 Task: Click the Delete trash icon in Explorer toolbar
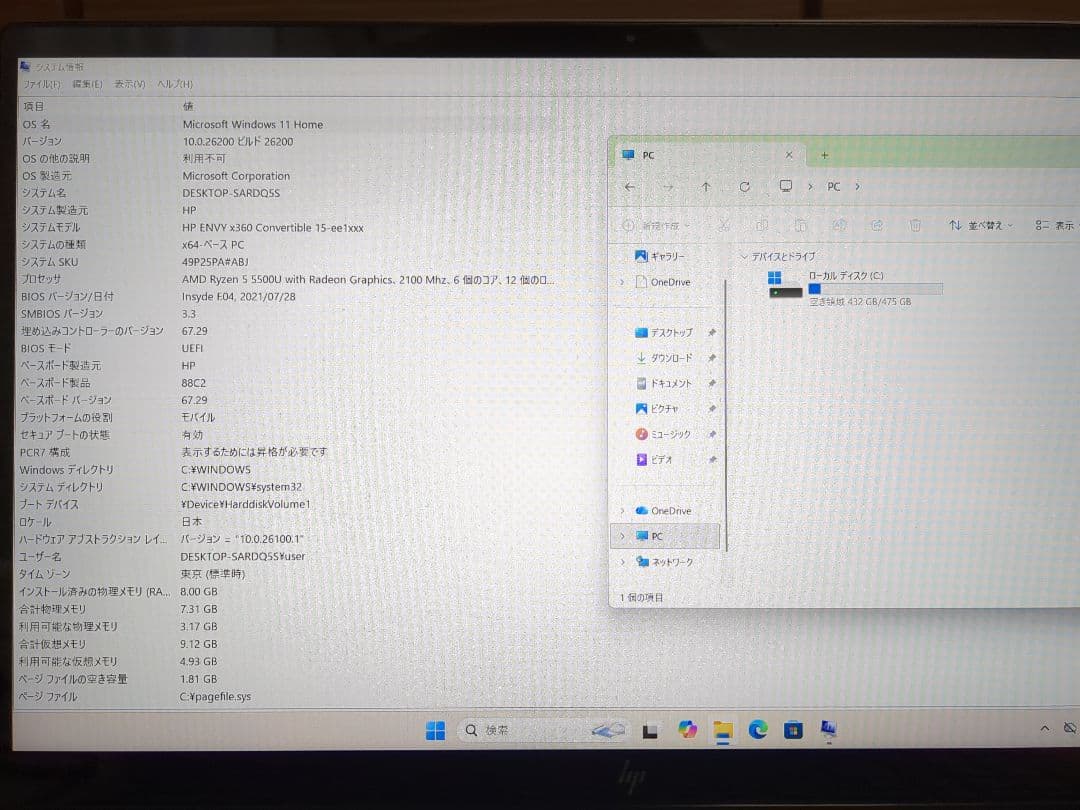(x=915, y=225)
